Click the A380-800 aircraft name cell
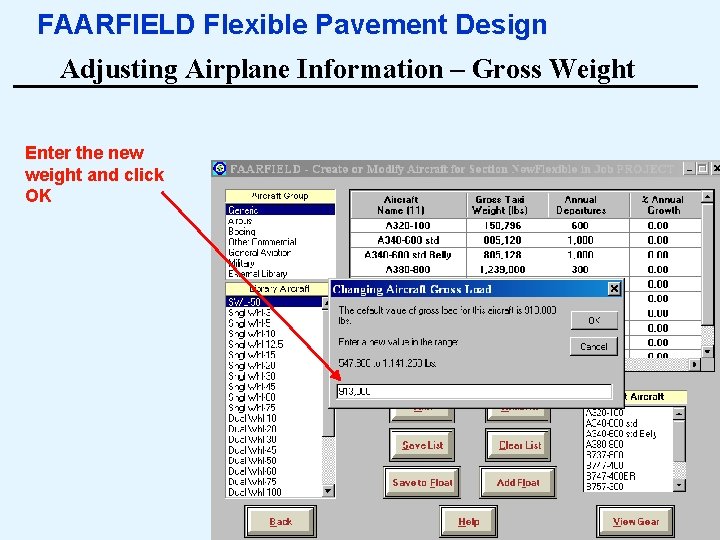Screen dimensions: 720x540 pos(408,270)
